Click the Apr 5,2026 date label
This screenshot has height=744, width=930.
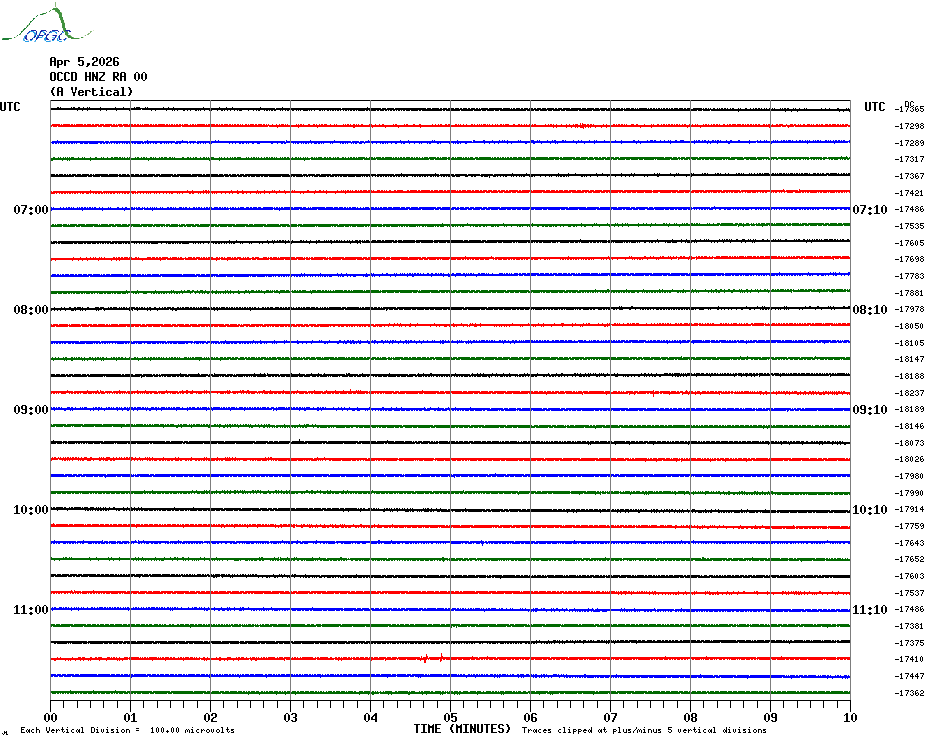pyautogui.click(x=84, y=62)
